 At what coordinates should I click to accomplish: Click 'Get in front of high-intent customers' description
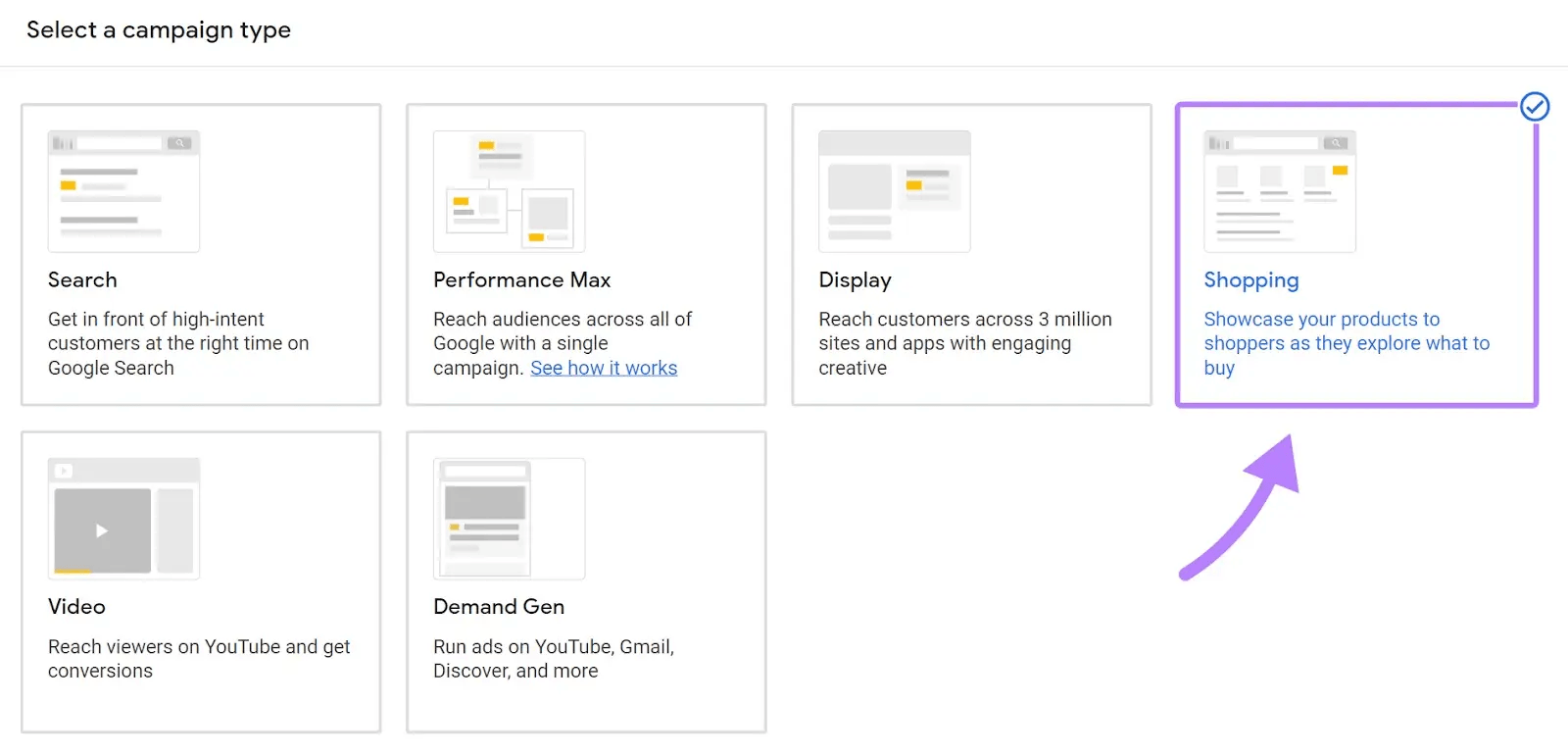178,343
